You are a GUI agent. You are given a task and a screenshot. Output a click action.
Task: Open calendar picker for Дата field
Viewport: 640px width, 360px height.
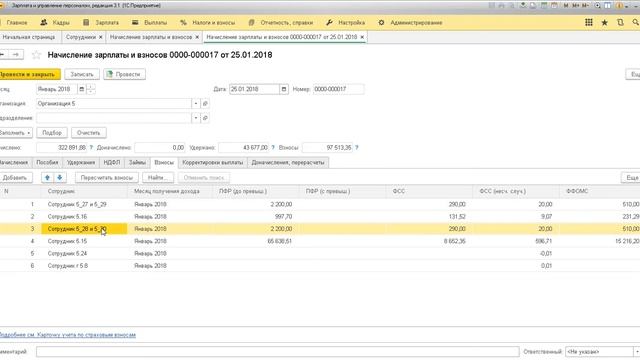click(284, 89)
